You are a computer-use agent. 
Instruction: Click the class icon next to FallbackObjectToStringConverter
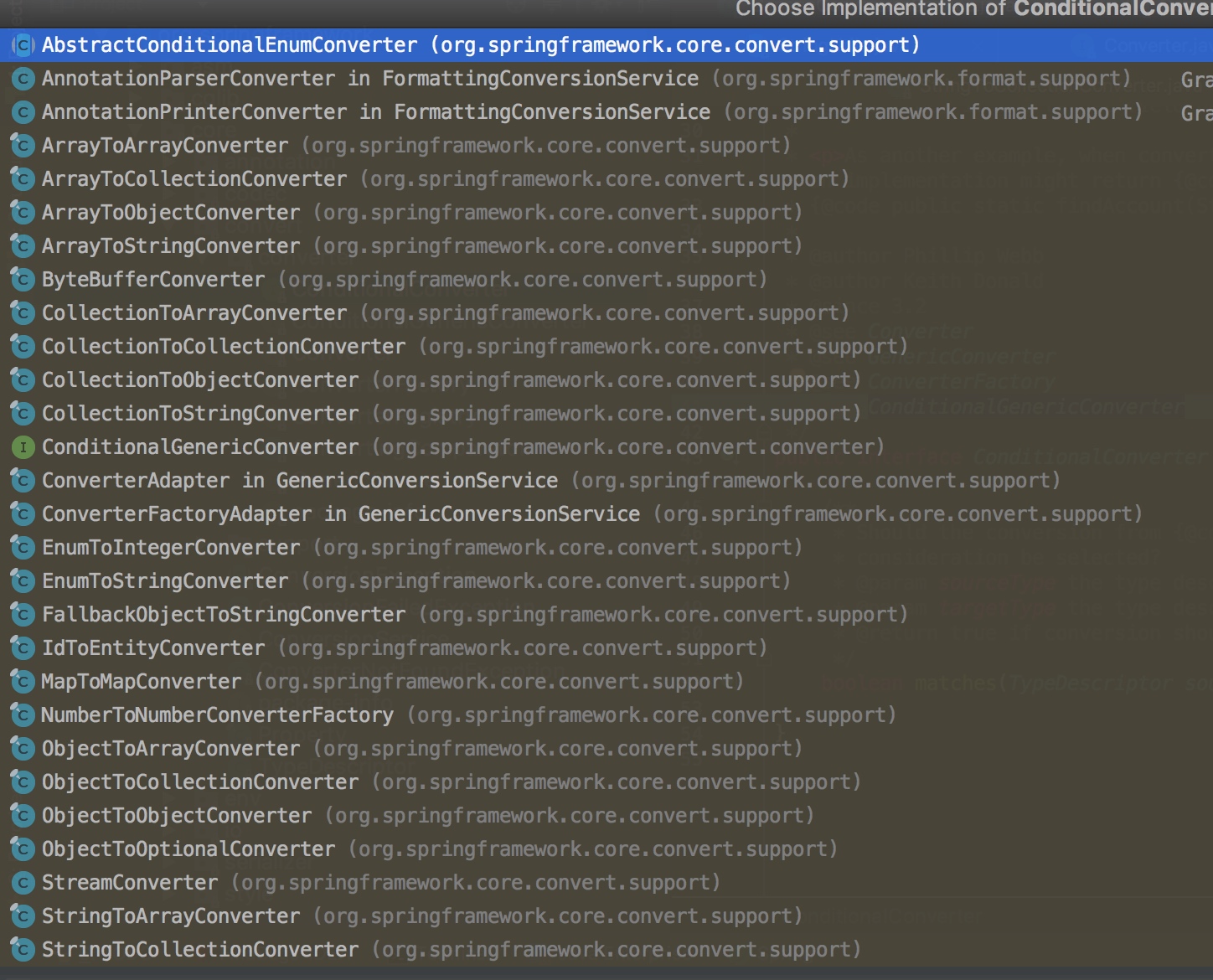point(23,615)
